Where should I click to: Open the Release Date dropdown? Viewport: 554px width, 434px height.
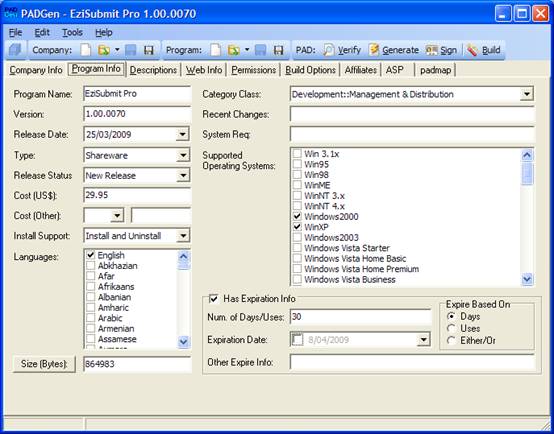182,134
